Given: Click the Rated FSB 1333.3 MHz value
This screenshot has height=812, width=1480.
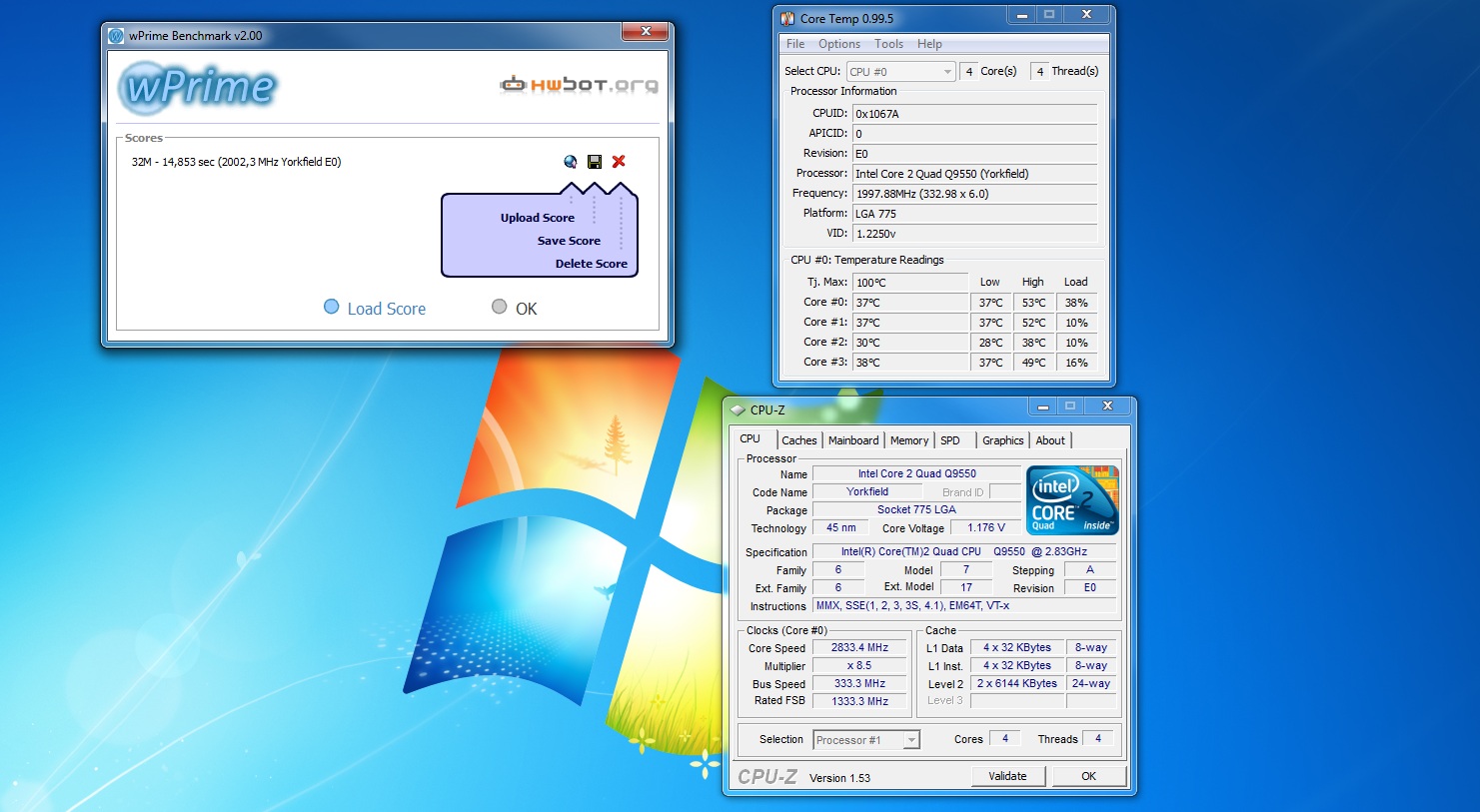Looking at the screenshot, I should 859,701.
